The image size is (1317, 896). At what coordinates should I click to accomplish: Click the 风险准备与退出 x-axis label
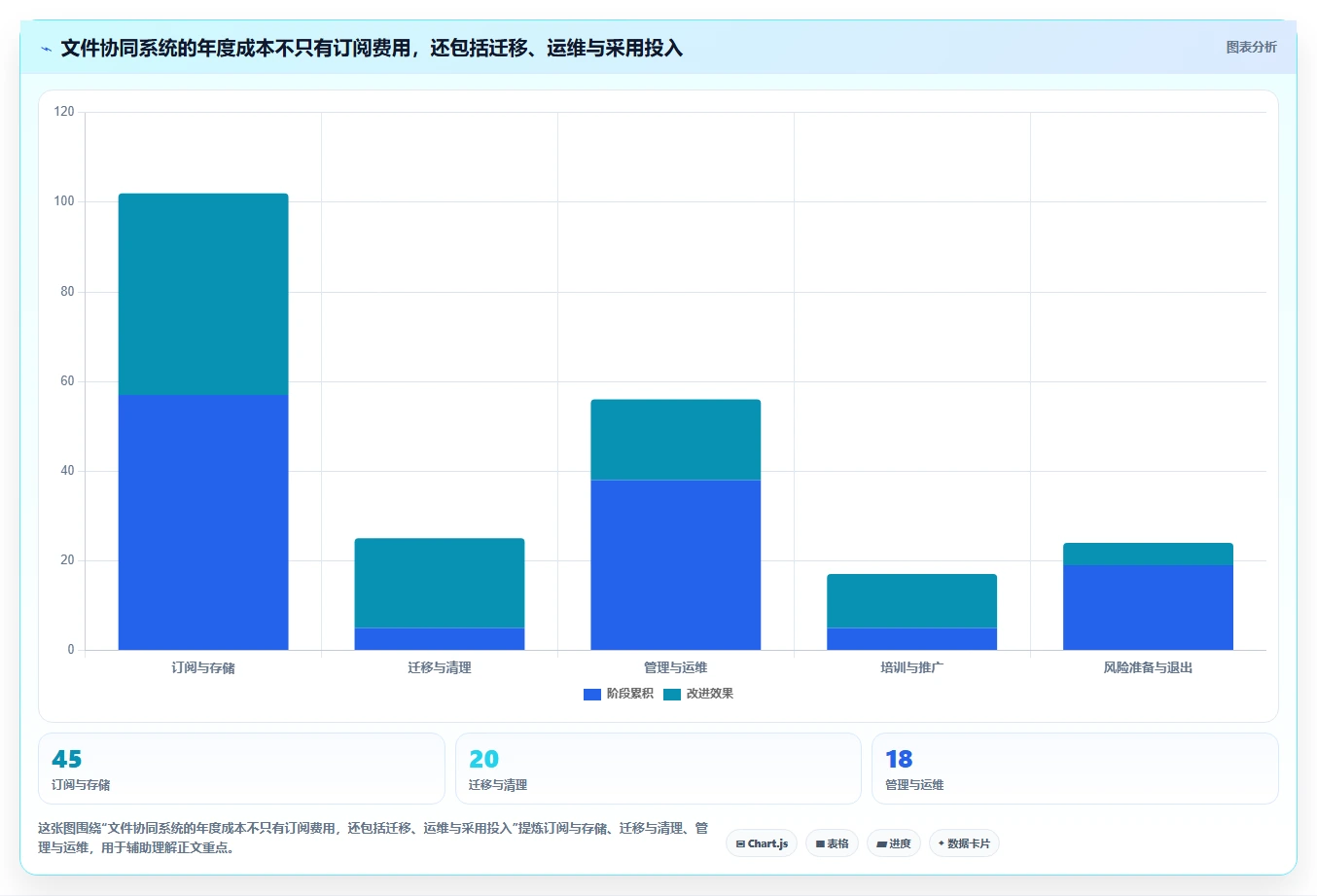pos(1149,667)
